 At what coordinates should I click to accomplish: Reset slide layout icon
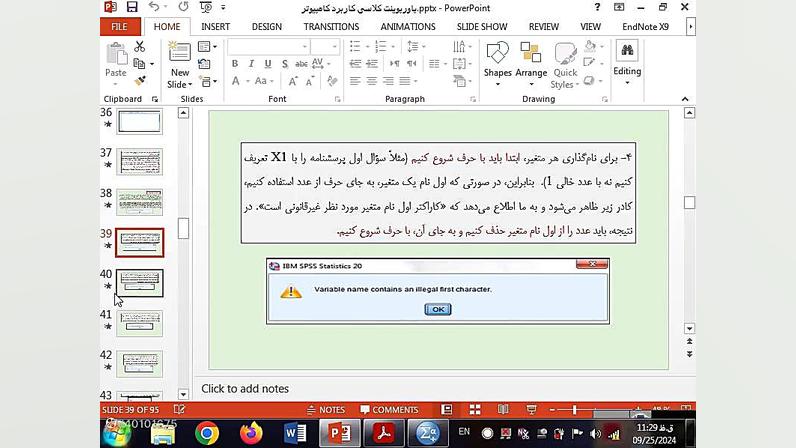pyautogui.click(x=204, y=64)
